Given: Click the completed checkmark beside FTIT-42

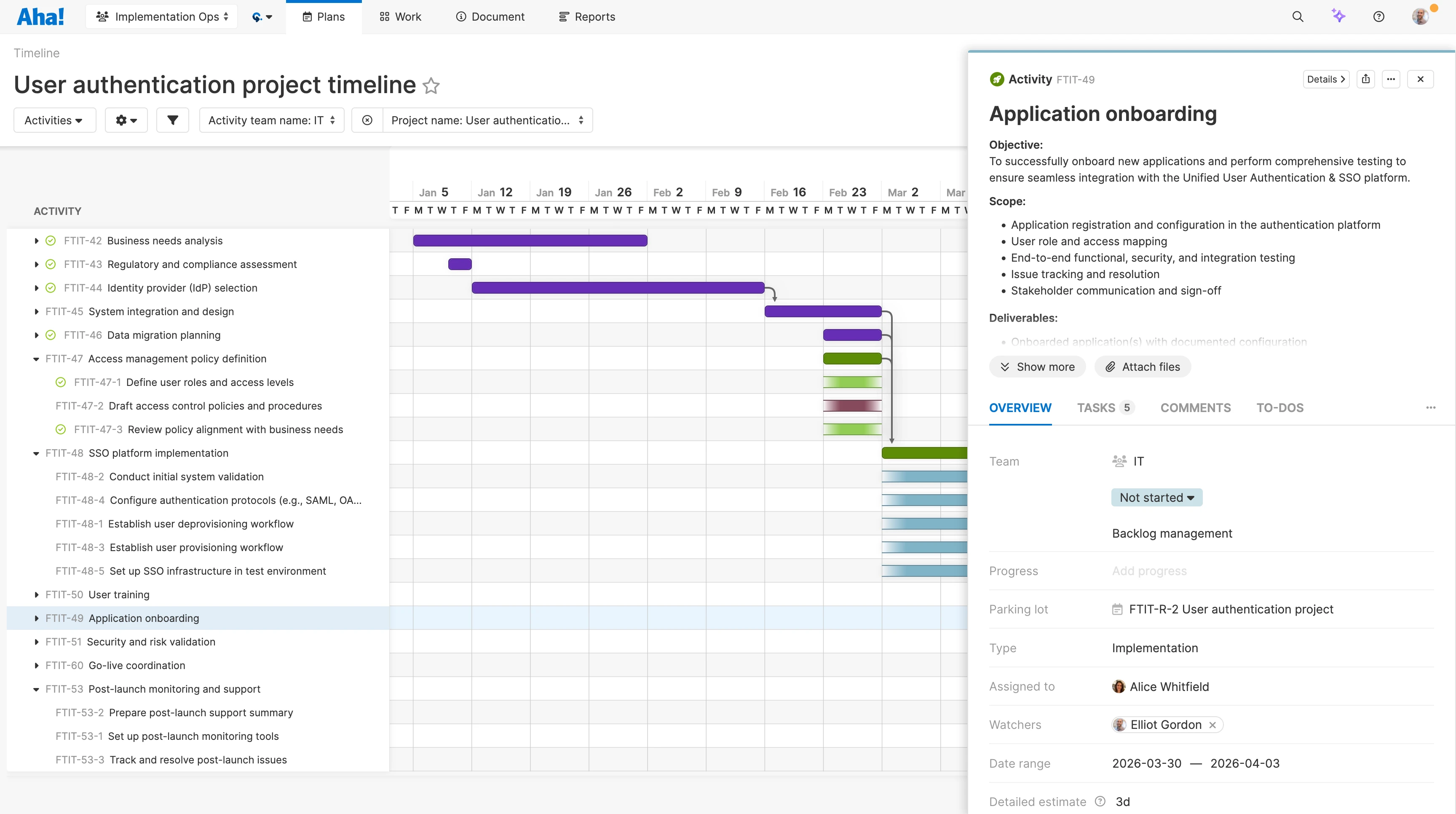Looking at the screenshot, I should coord(50,240).
